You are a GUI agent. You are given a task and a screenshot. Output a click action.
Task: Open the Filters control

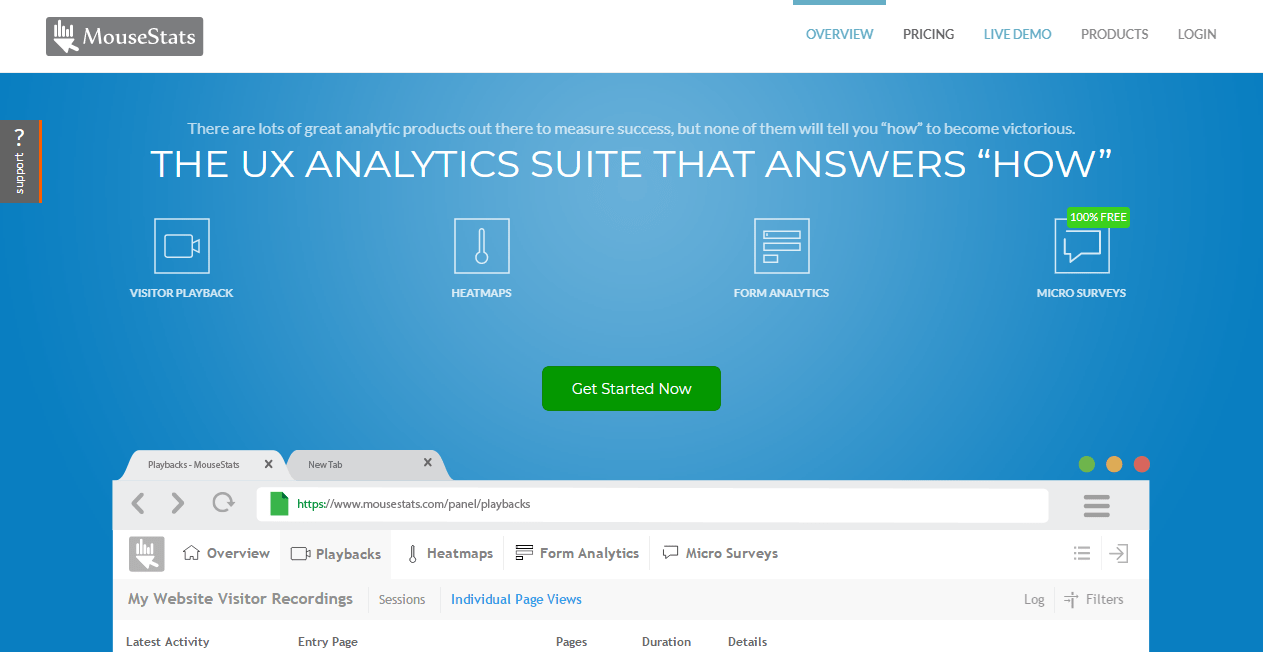[x=1094, y=600]
